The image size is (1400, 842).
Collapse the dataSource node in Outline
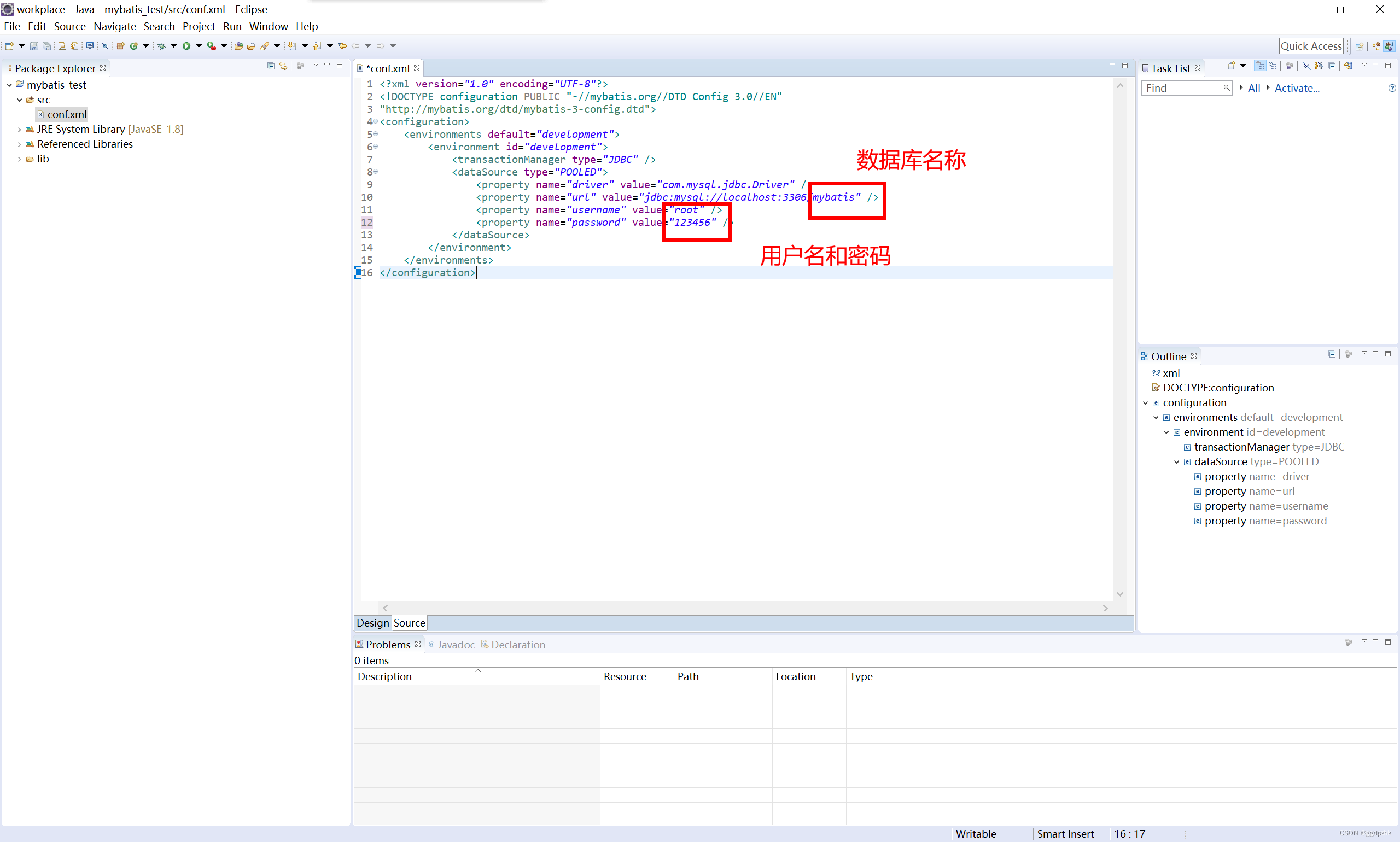[1176, 462]
